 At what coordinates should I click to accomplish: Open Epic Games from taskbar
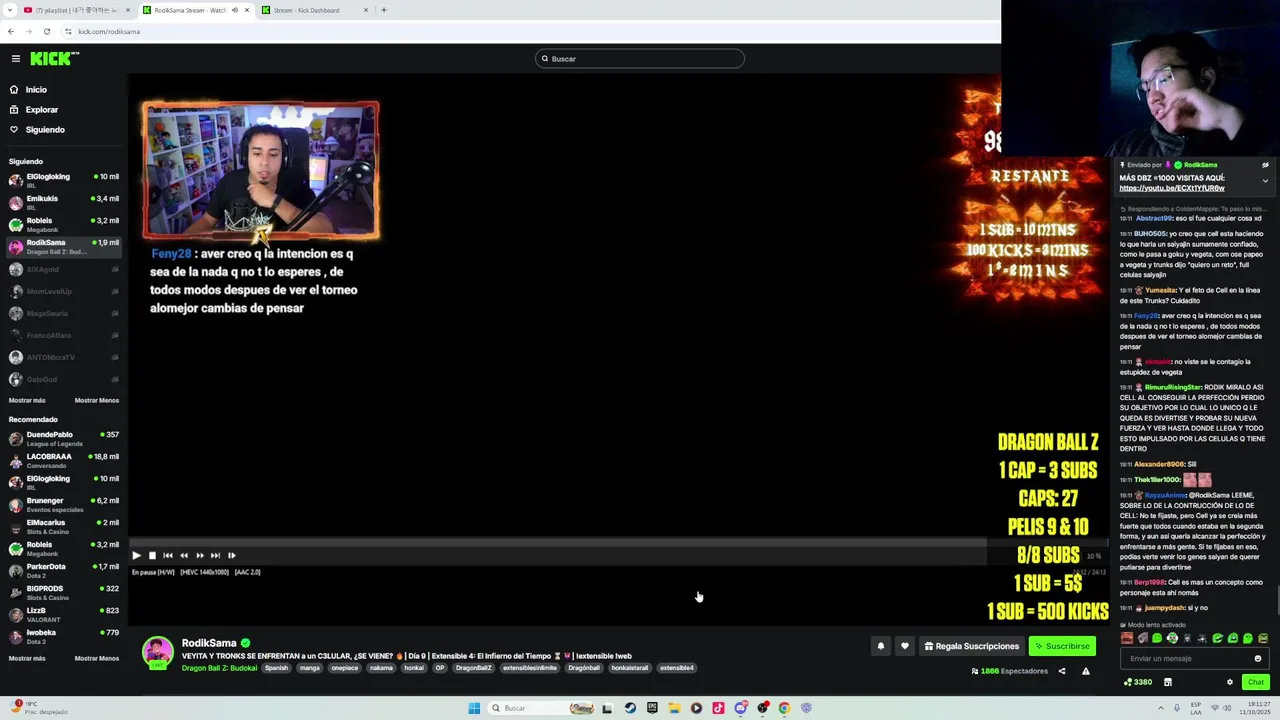652,708
